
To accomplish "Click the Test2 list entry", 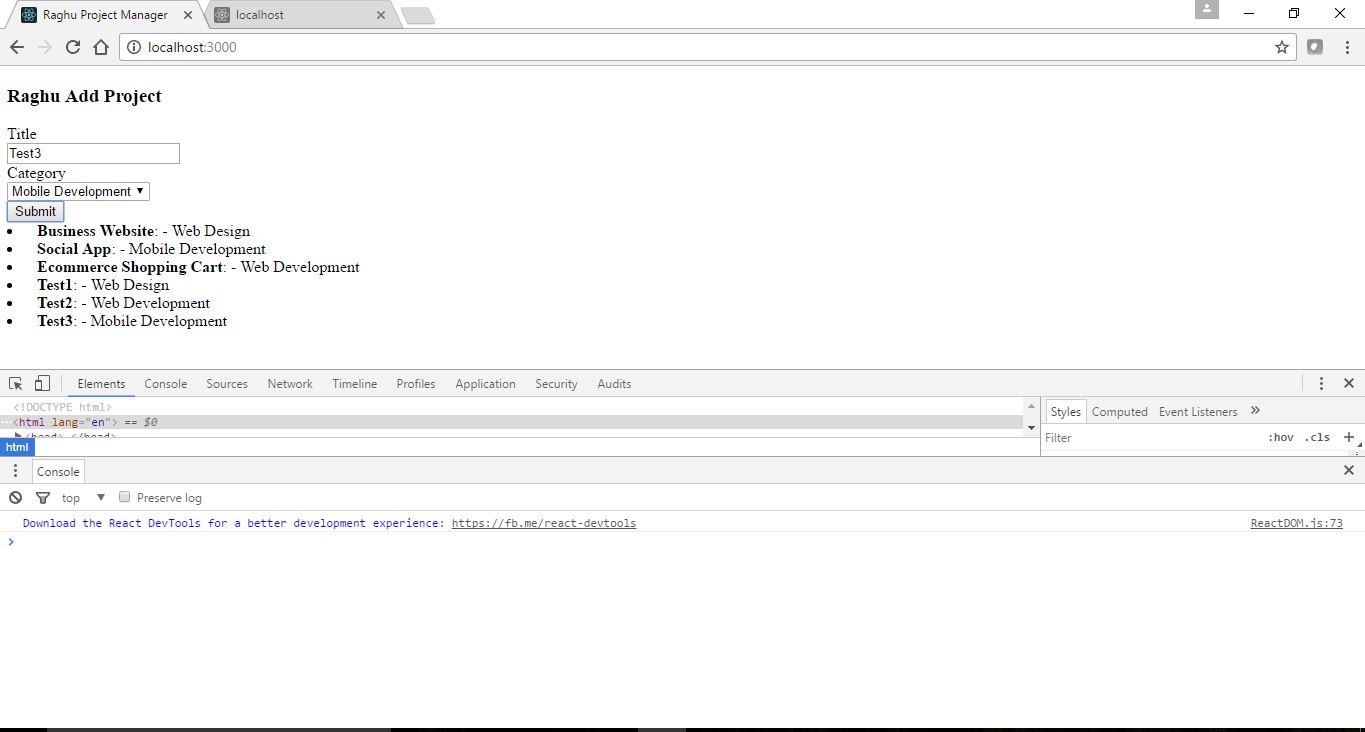I will (123, 303).
